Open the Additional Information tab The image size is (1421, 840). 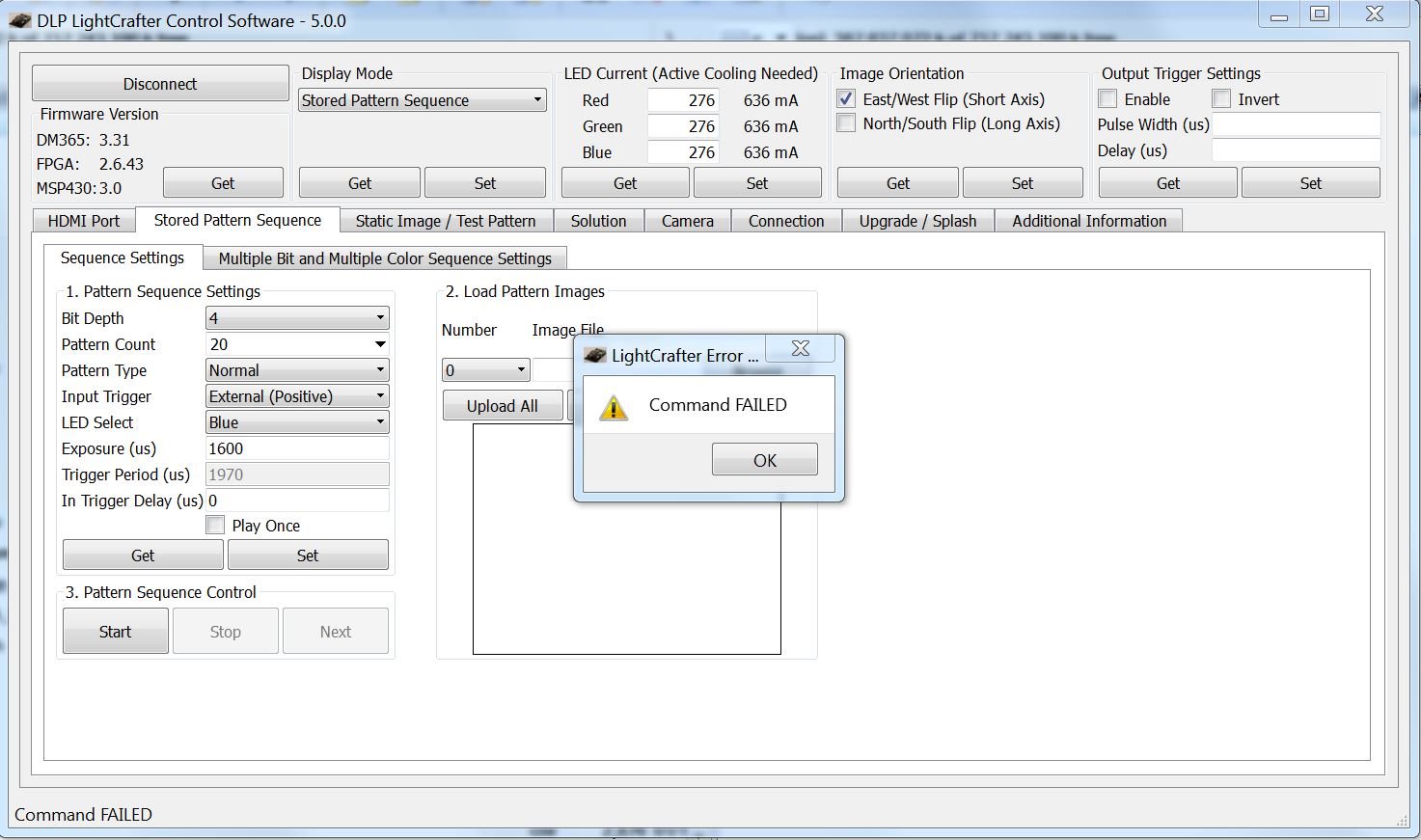(x=1089, y=221)
